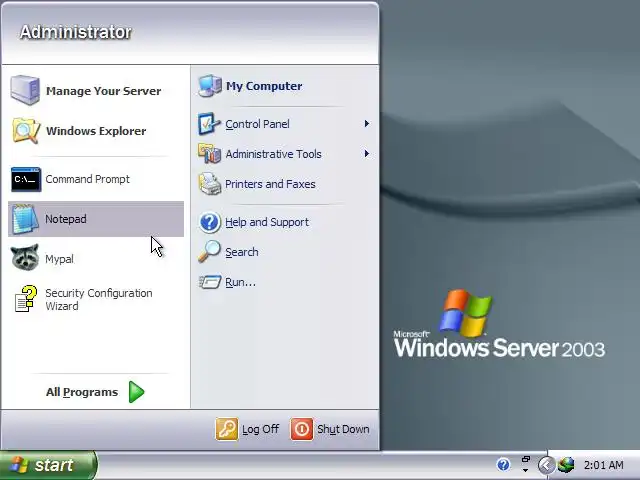
Task: Click the Control Panel checkmark icon
Action: pyautogui.click(x=209, y=123)
